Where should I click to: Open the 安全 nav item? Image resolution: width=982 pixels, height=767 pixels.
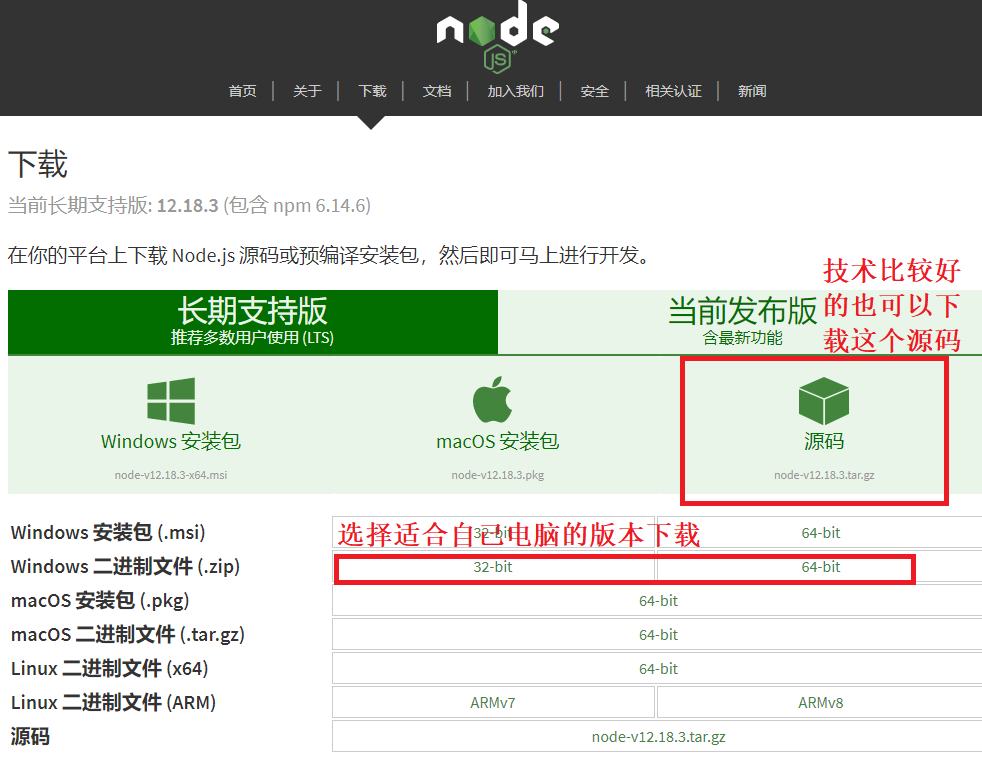coord(594,91)
